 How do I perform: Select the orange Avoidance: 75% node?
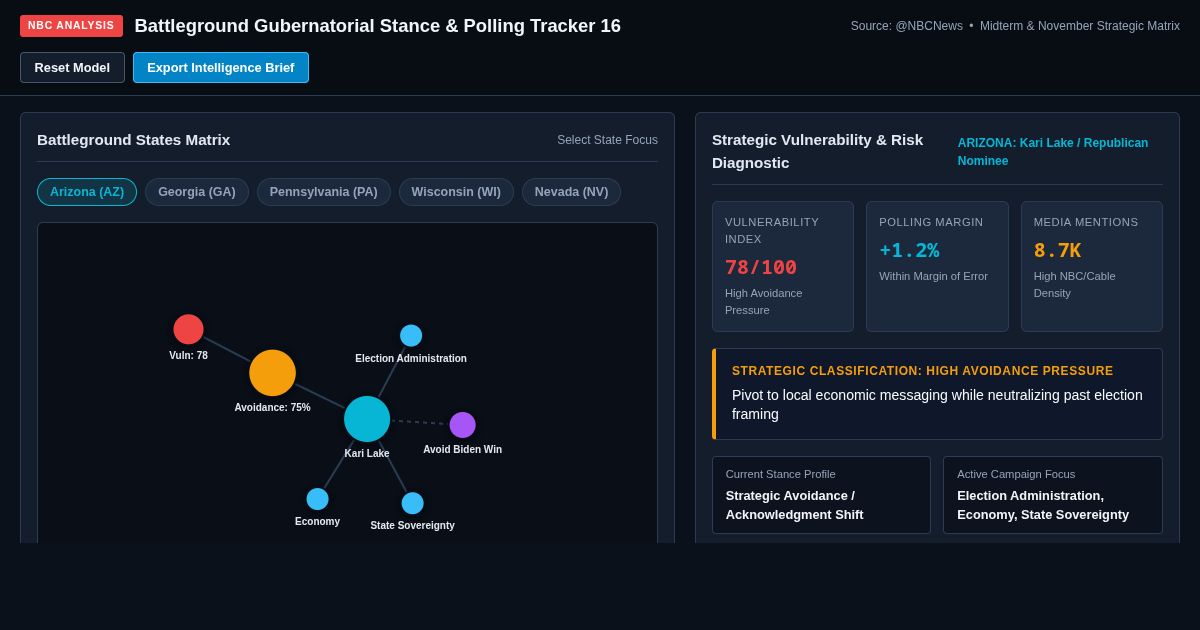(272, 373)
